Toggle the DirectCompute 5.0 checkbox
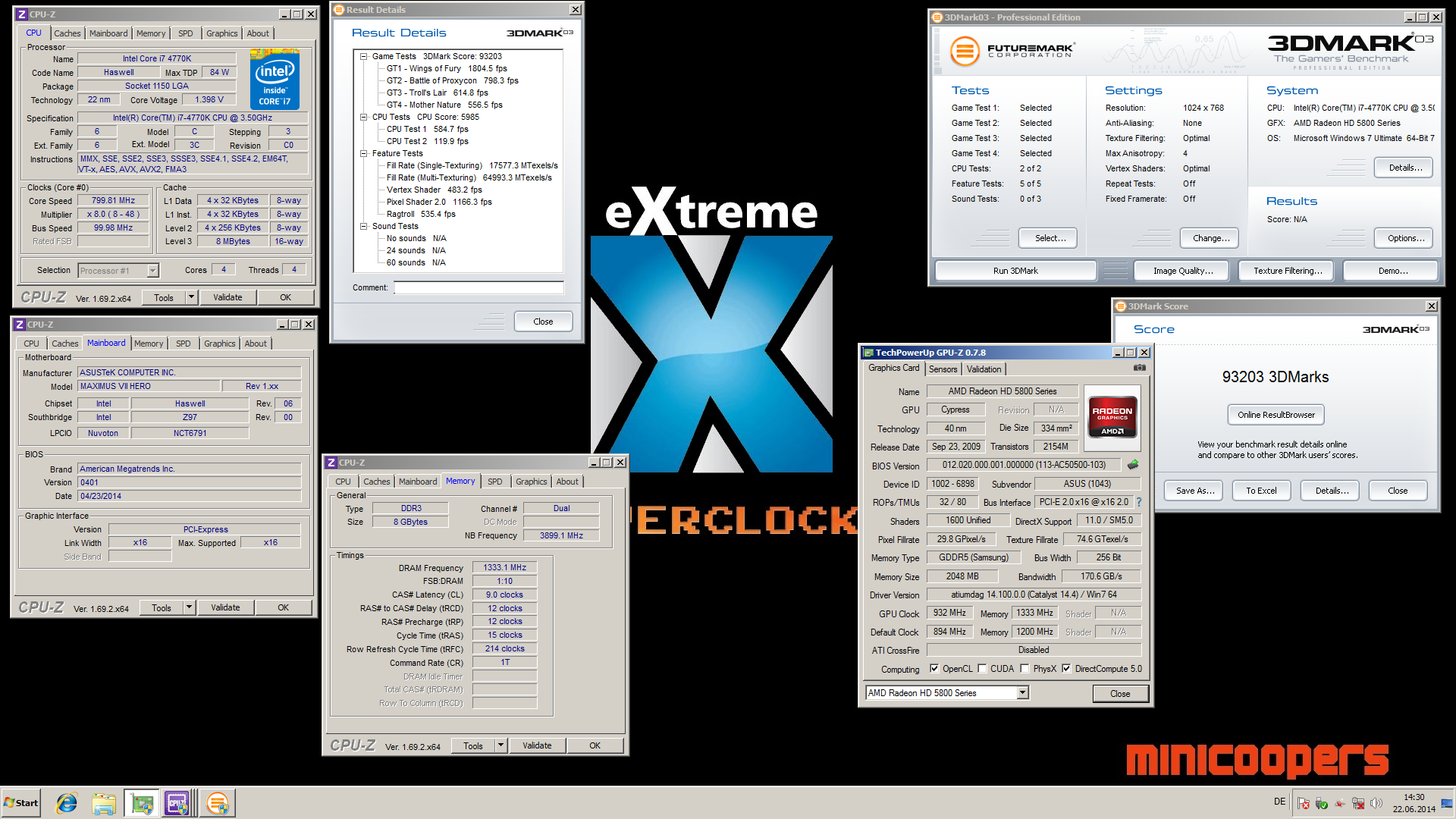This screenshot has height=819, width=1456. (x=1066, y=668)
